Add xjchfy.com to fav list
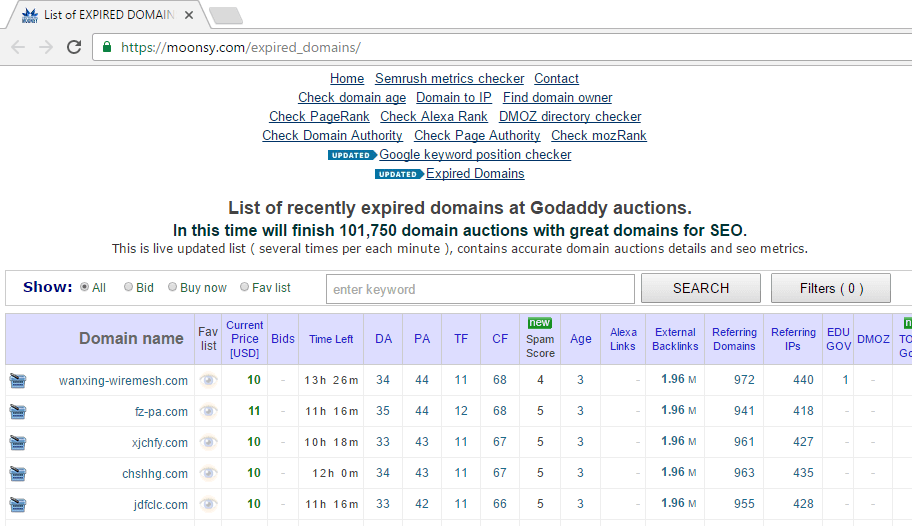This screenshot has width=912, height=526. [208, 442]
